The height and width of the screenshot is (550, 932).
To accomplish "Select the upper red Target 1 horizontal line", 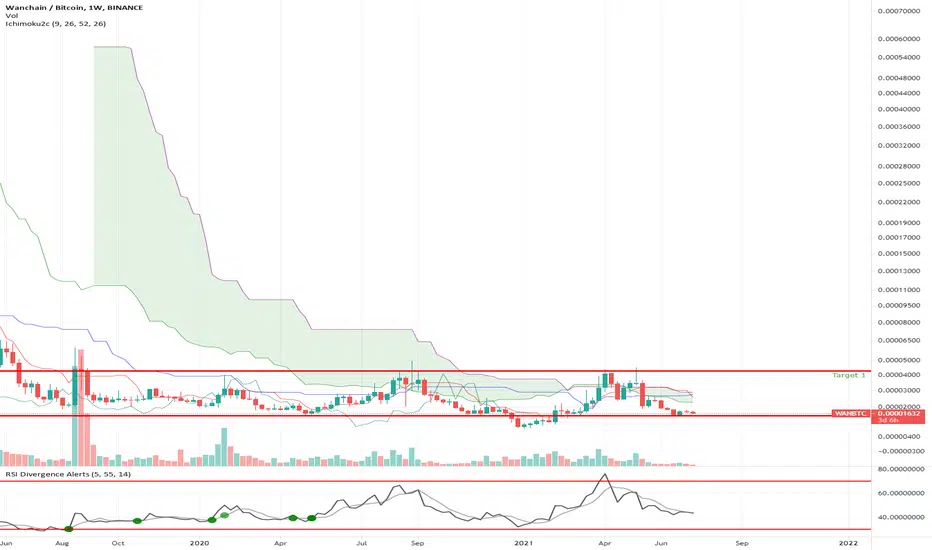I will tap(435, 371).
